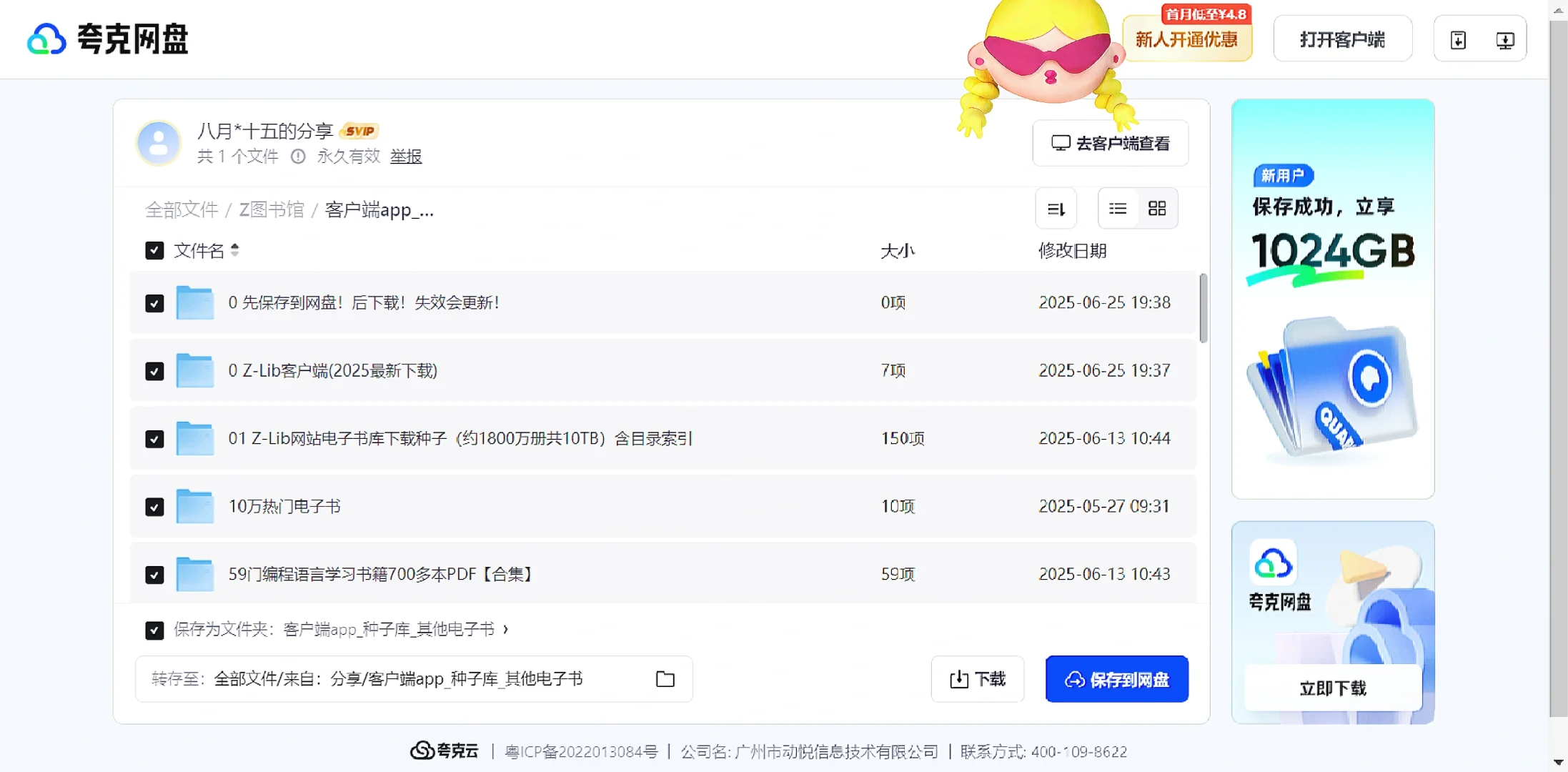
Task: Click the 下载 button
Action: tap(977, 678)
